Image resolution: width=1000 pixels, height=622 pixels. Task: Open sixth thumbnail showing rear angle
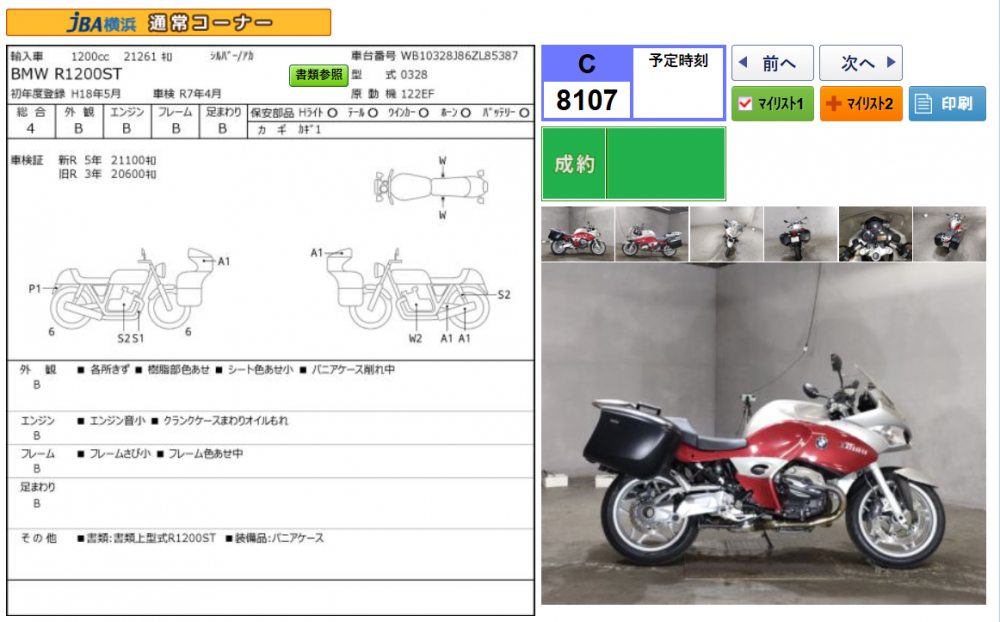(949, 234)
